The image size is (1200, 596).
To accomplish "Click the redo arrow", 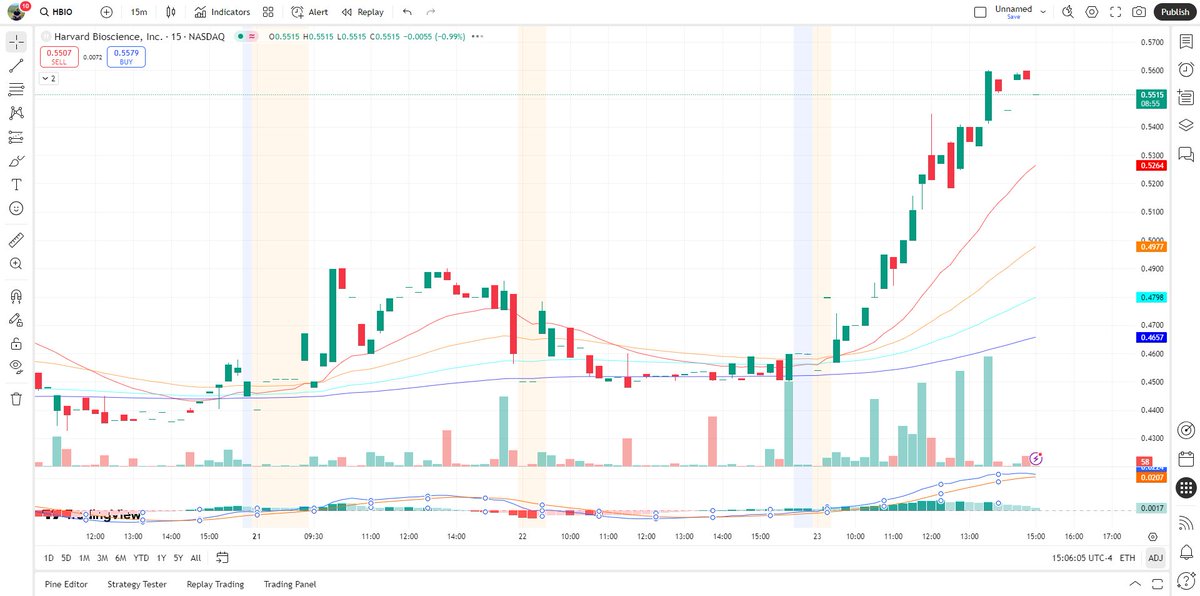I will pos(431,12).
